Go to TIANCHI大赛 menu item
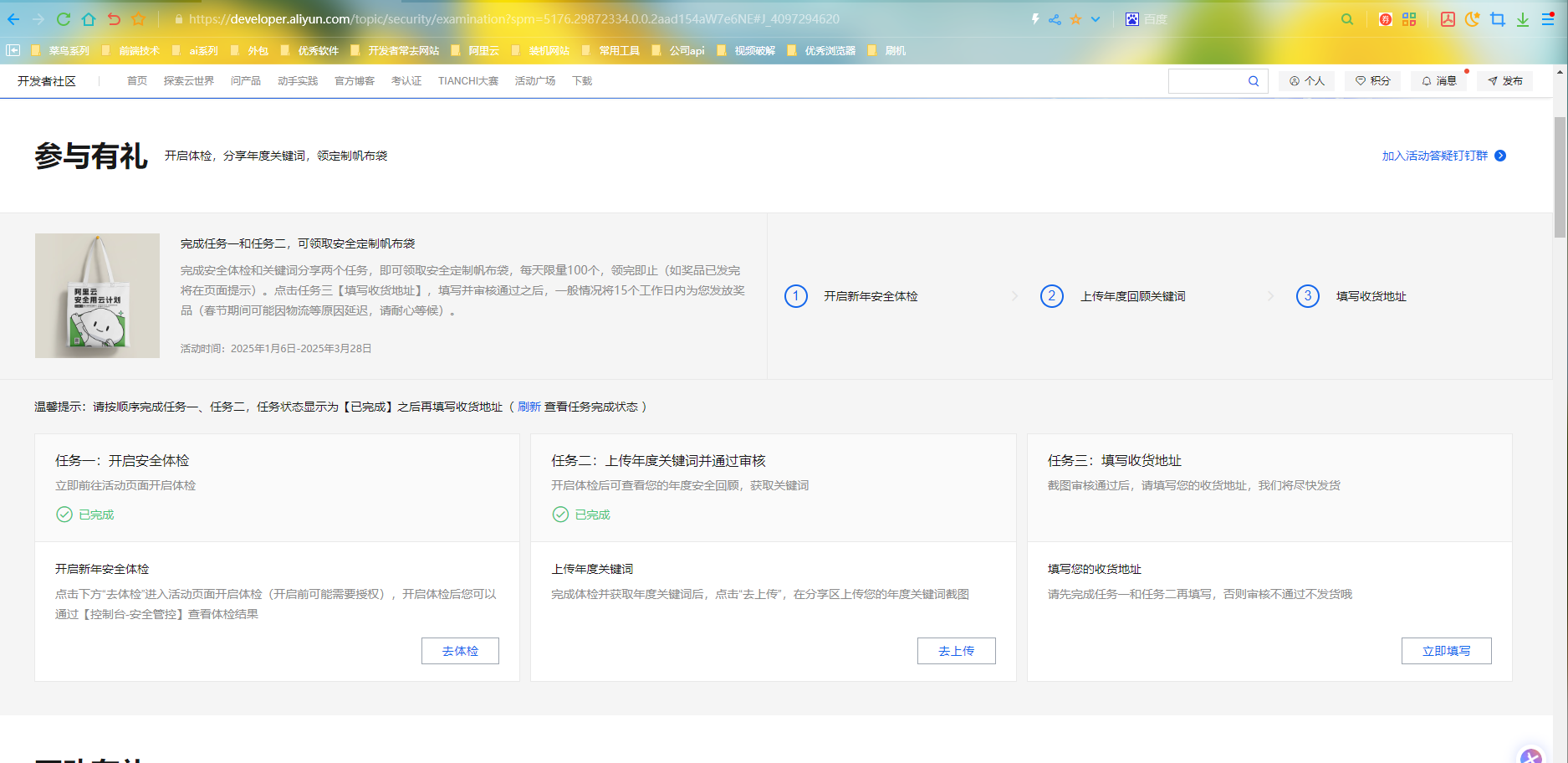Image resolution: width=1568 pixels, height=763 pixels. point(467,81)
